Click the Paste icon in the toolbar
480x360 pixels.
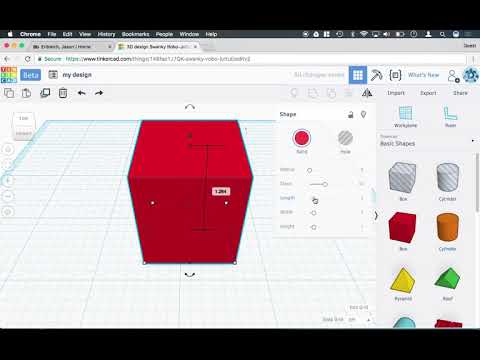(x=26, y=93)
